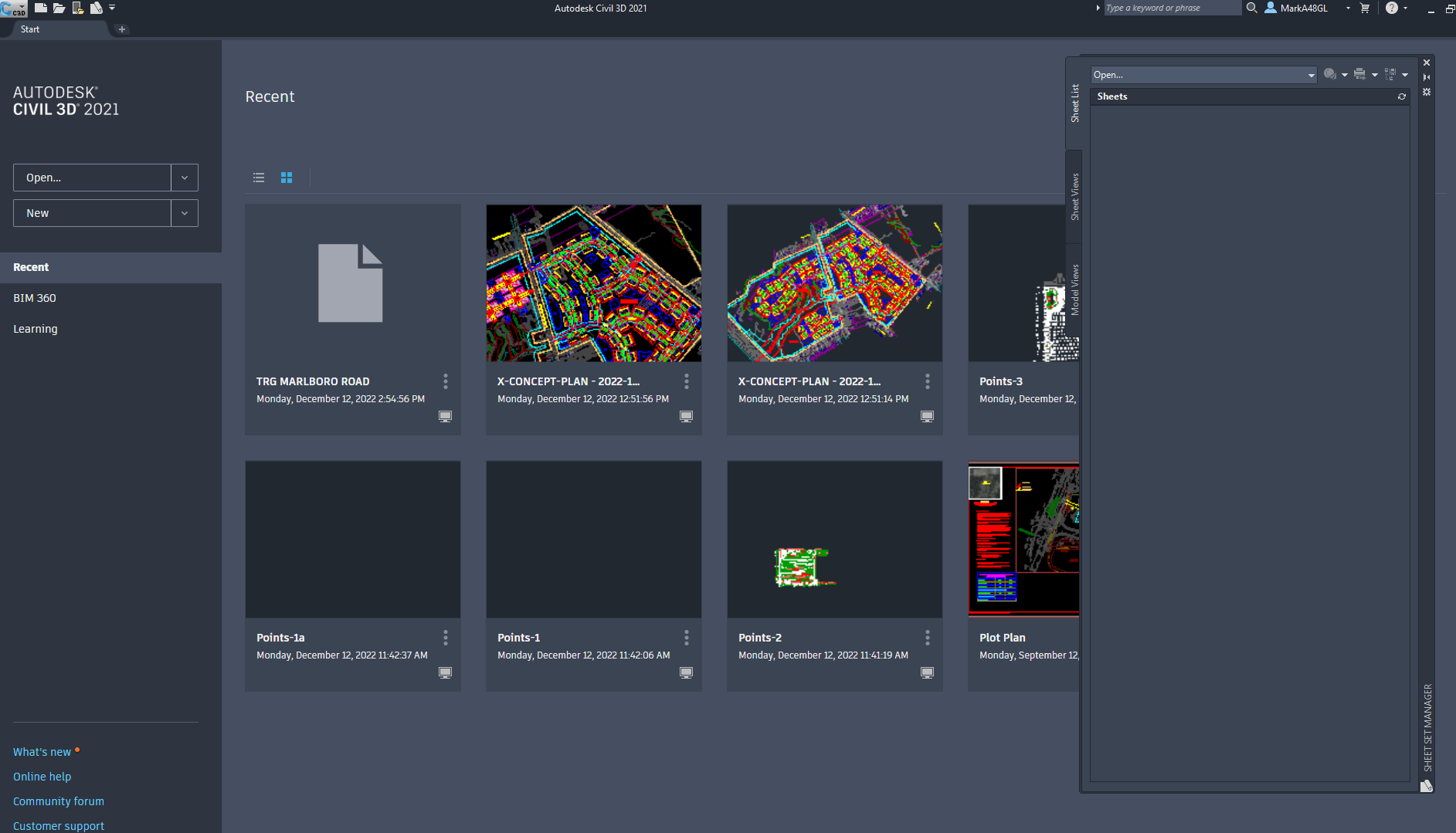The height and width of the screenshot is (833, 1456).
Task: Click the Publish icon in Sheet Set Manager
Action: [x=1359, y=74]
